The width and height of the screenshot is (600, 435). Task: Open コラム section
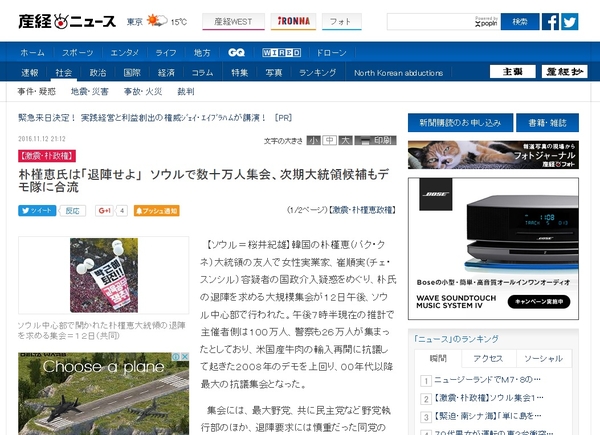coord(202,72)
